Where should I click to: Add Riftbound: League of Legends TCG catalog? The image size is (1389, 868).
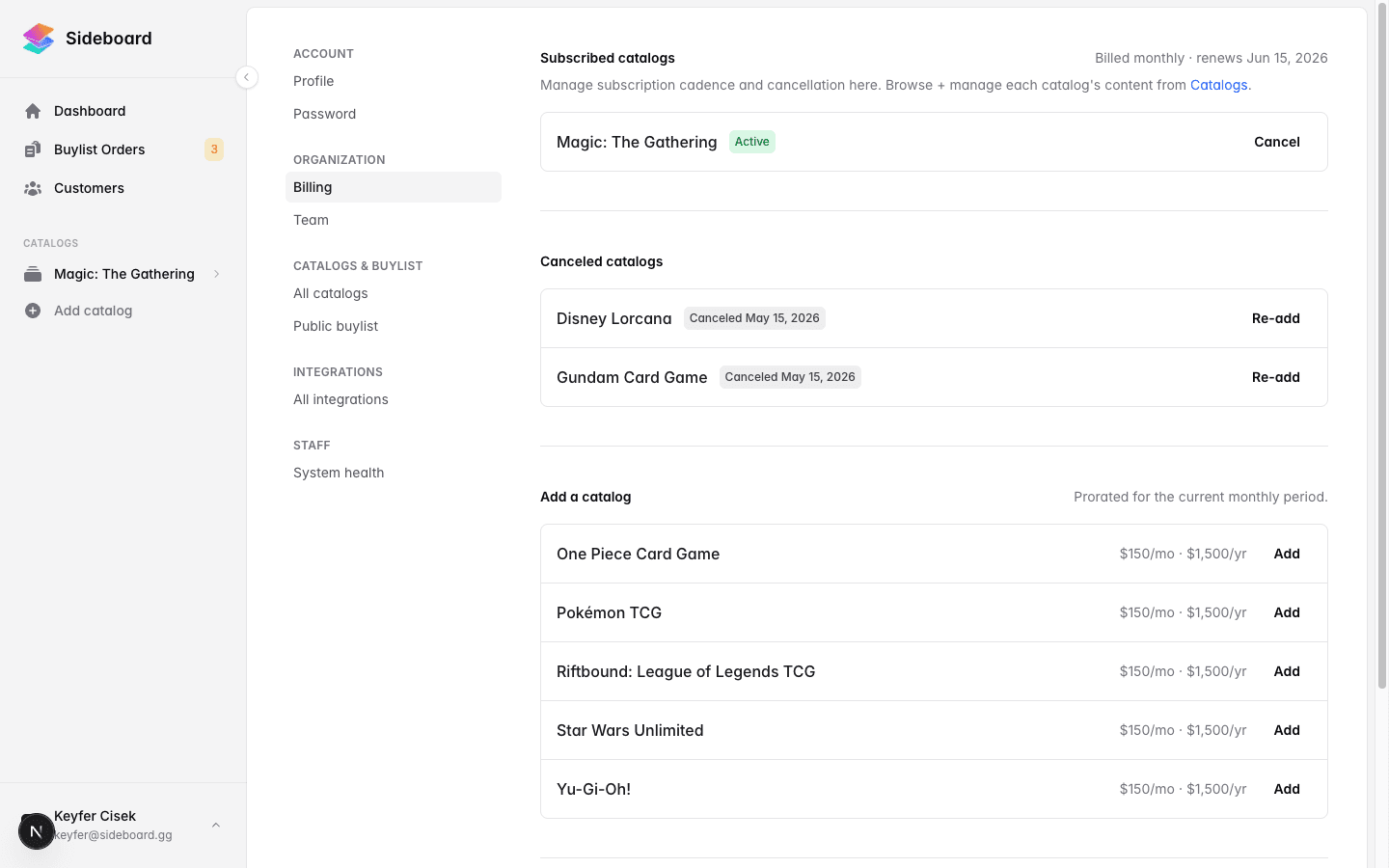(1287, 671)
